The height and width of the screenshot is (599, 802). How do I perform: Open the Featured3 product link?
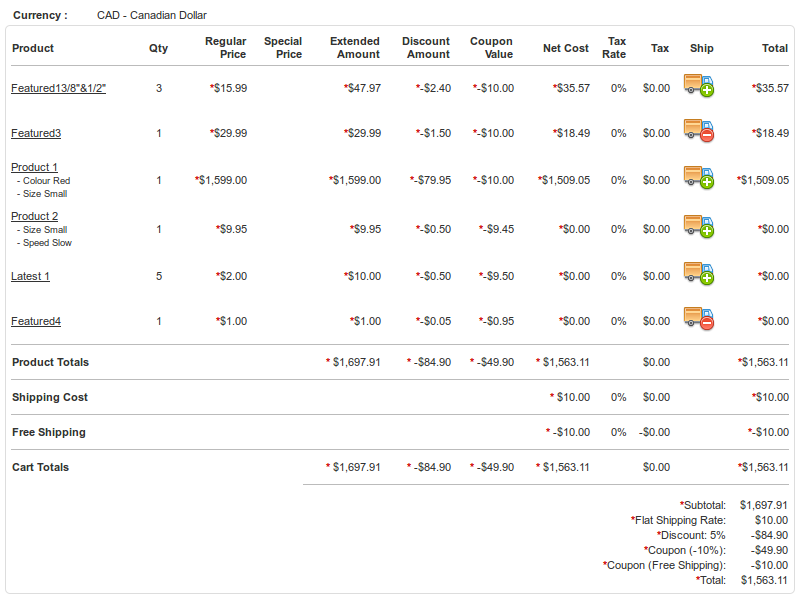coord(36,133)
